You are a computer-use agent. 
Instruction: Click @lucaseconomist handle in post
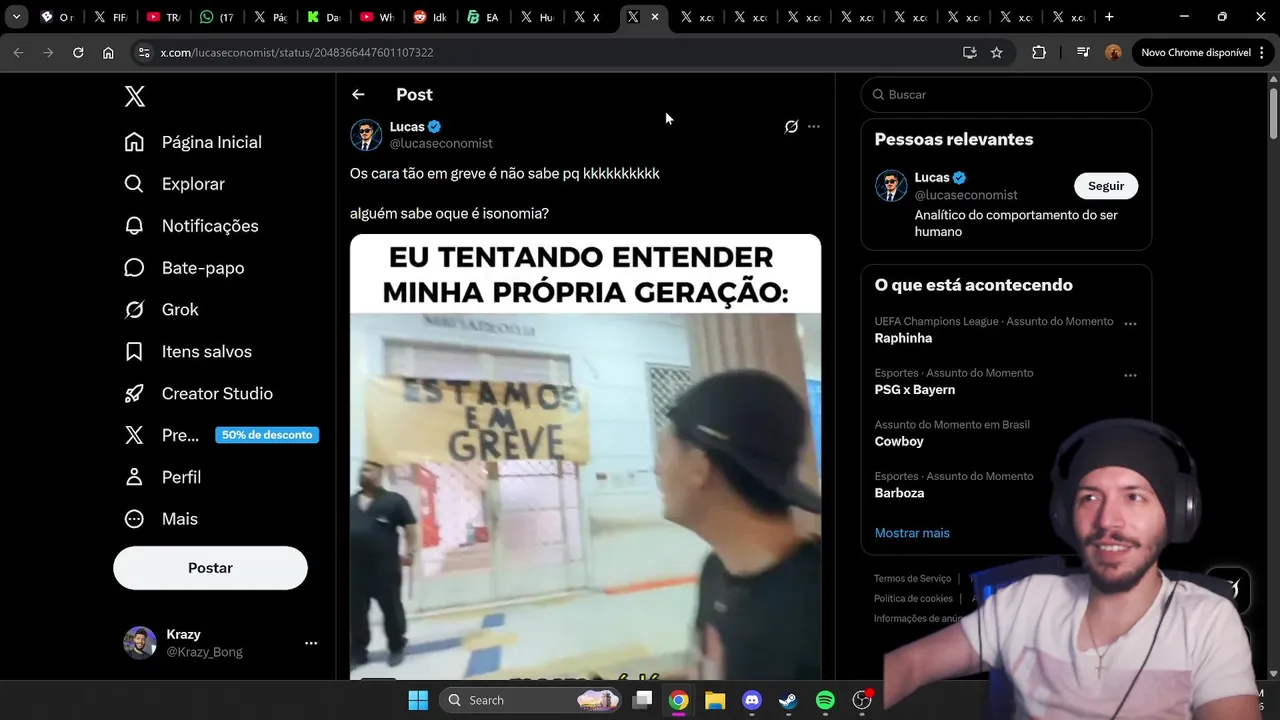coord(441,144)
